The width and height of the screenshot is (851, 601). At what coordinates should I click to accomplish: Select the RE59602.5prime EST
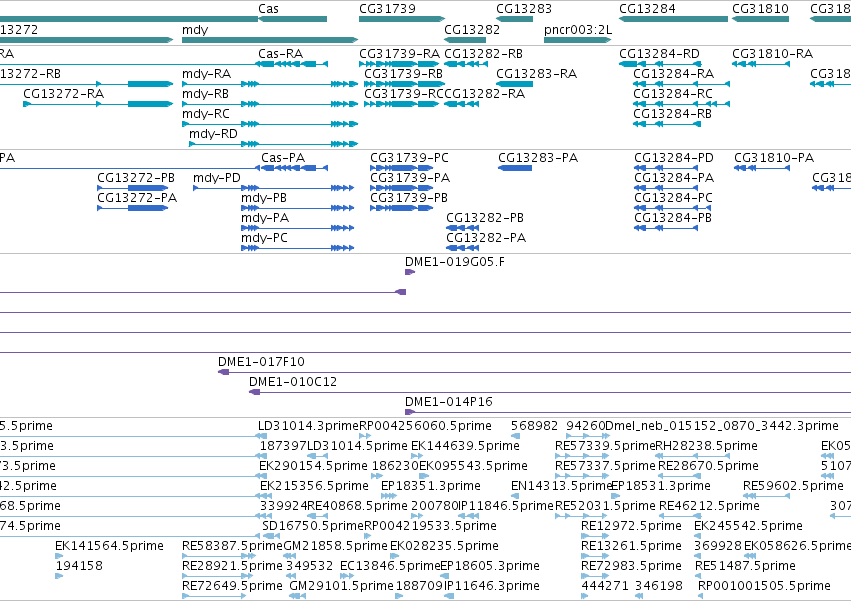tap(766, 496)
